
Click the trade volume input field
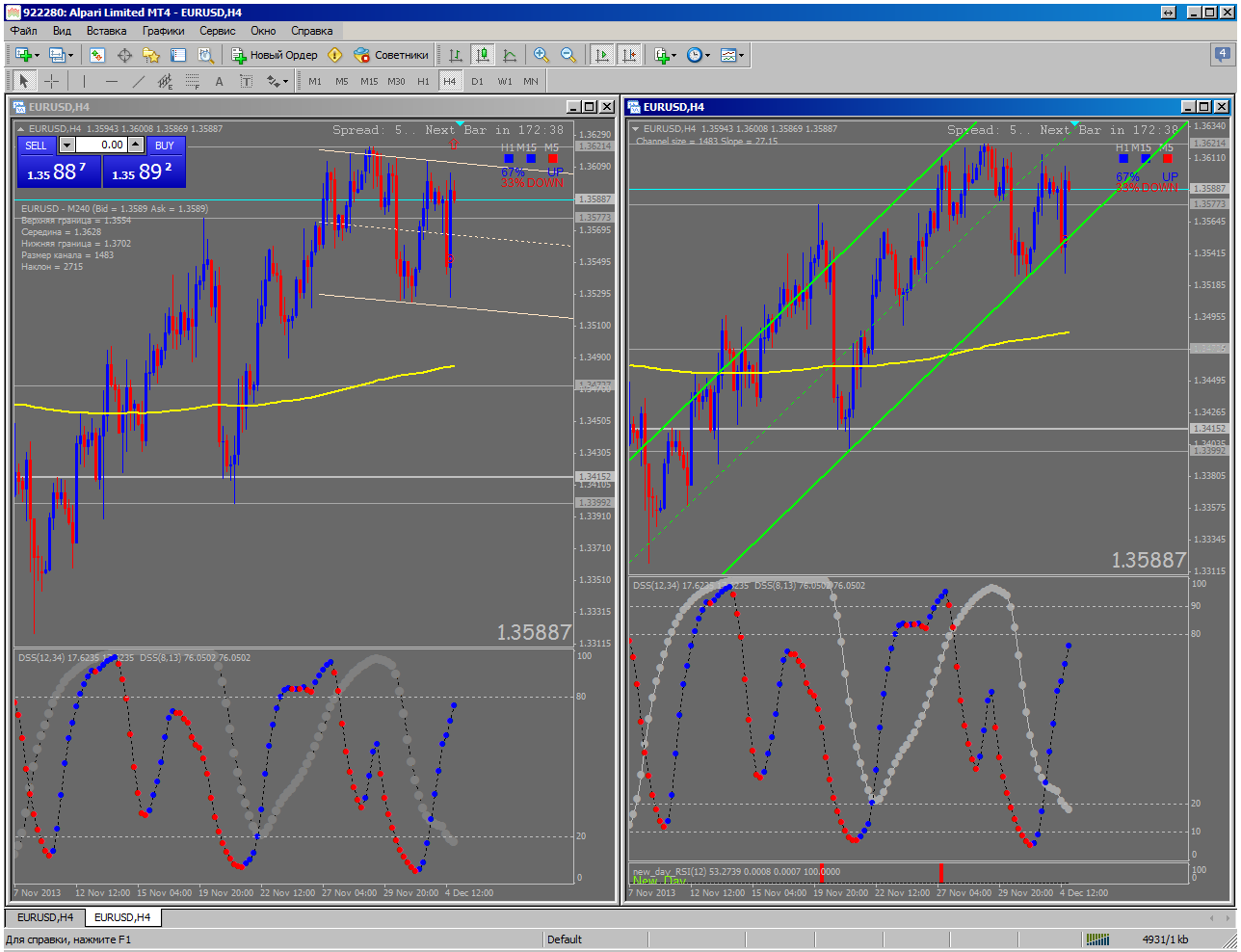tap(101, 145)
